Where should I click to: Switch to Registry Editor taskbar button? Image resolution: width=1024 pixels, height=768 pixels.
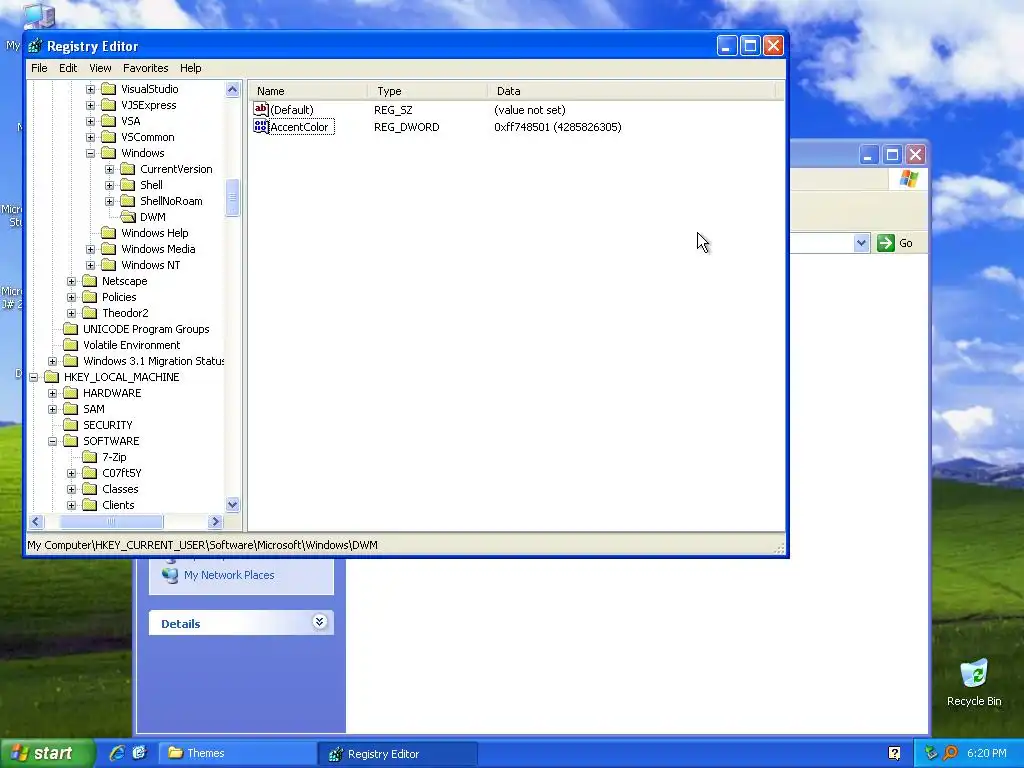pos(398,754)
